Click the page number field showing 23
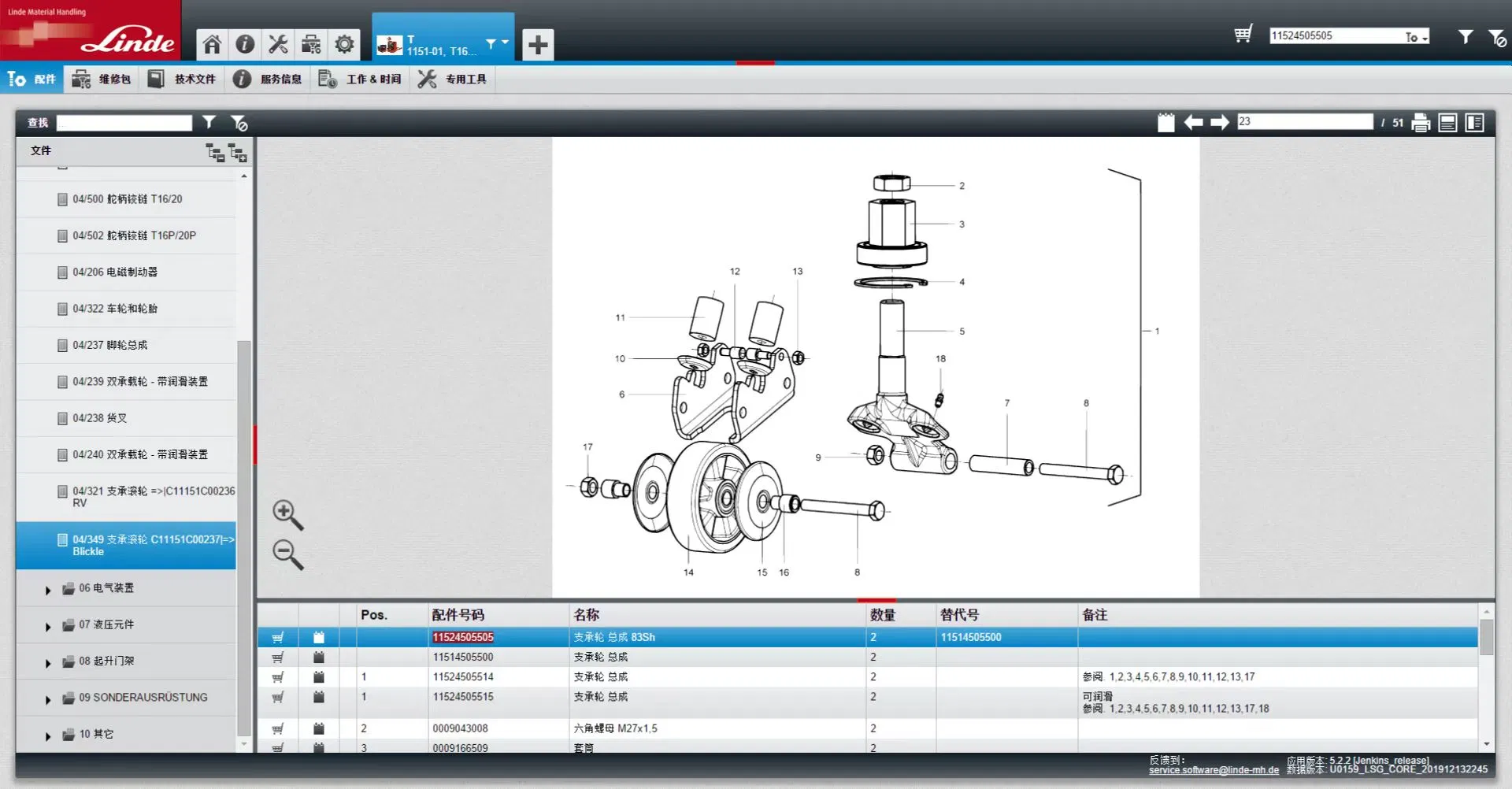This screenshot has width=1512, height=789. pyautogui.click(x=1305, y=121)
